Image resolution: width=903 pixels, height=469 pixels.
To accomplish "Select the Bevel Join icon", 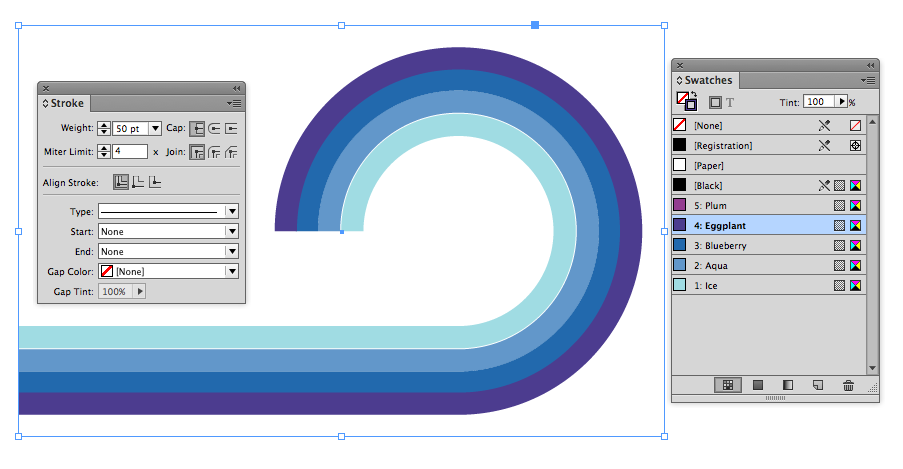I will pyautogui.click(x=231, y=152).
